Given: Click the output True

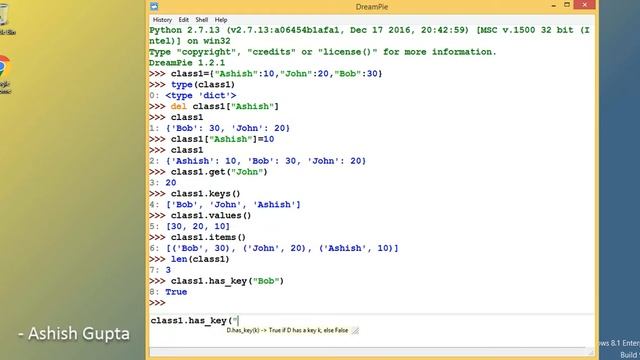Looking at the screenshot, I should pyautogui.click(x=176, y=292).
